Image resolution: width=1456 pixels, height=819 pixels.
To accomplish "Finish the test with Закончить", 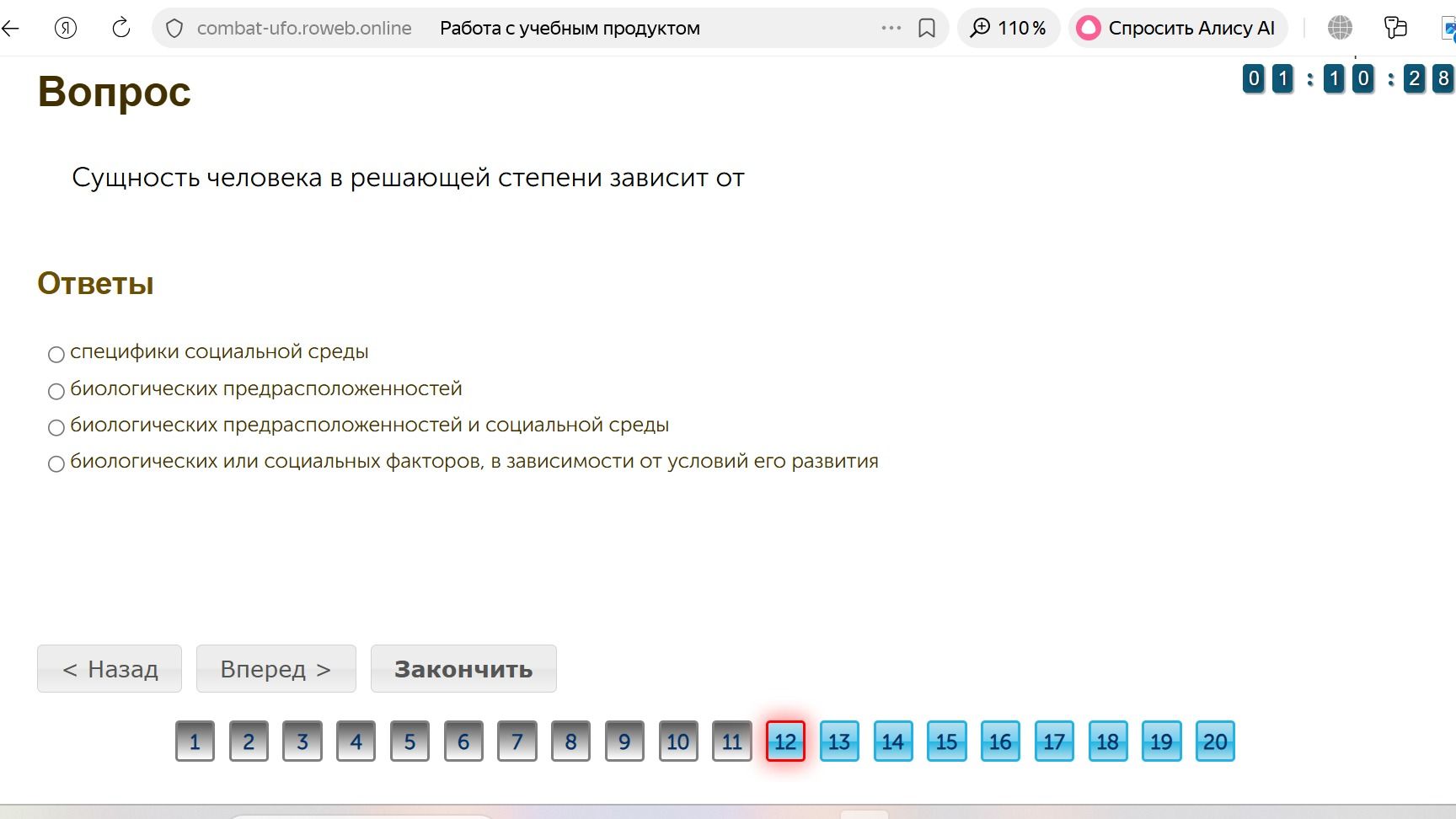I will (463, 669).
